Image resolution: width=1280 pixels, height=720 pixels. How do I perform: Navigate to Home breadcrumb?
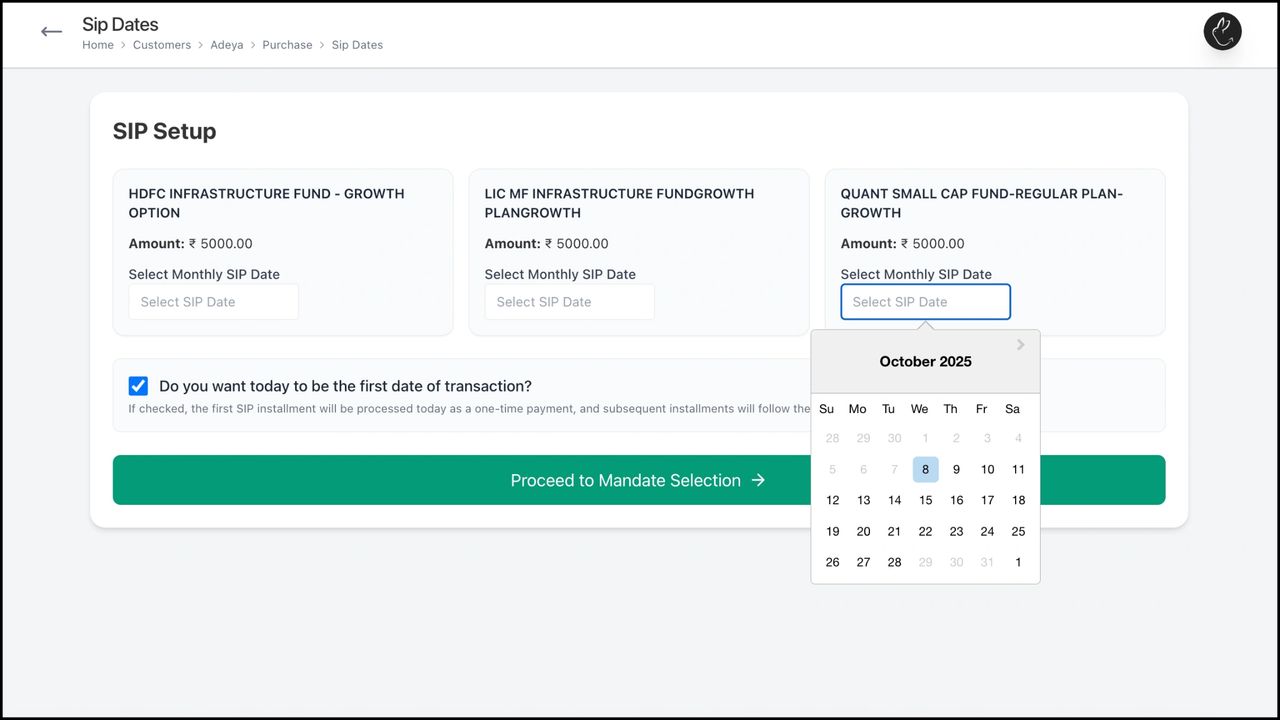point(98,45)
